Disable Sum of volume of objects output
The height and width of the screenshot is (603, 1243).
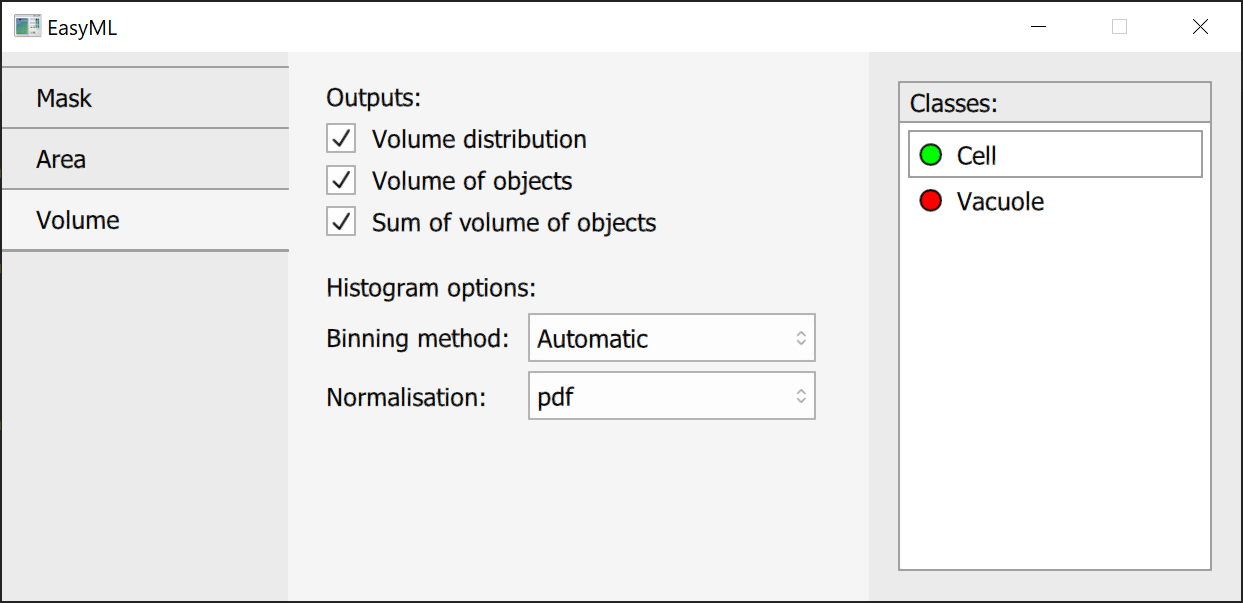click(x=342, y=222)
